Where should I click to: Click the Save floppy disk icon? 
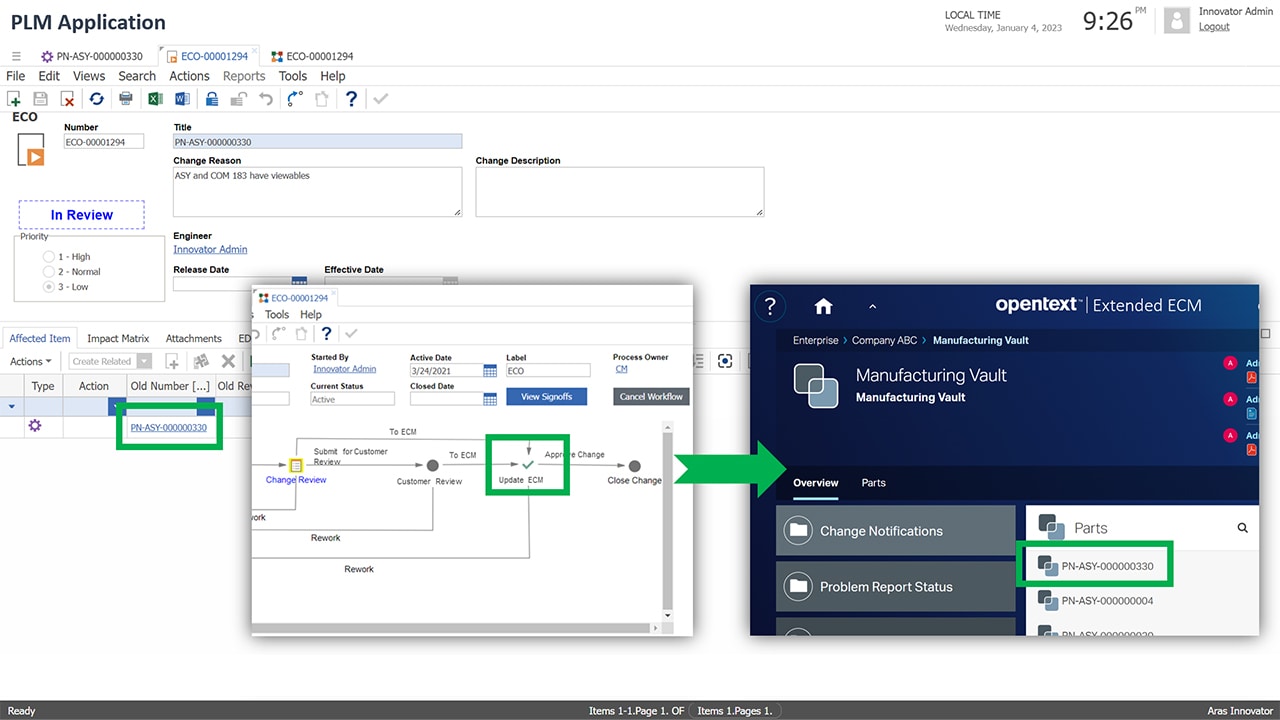pos(41,99)
